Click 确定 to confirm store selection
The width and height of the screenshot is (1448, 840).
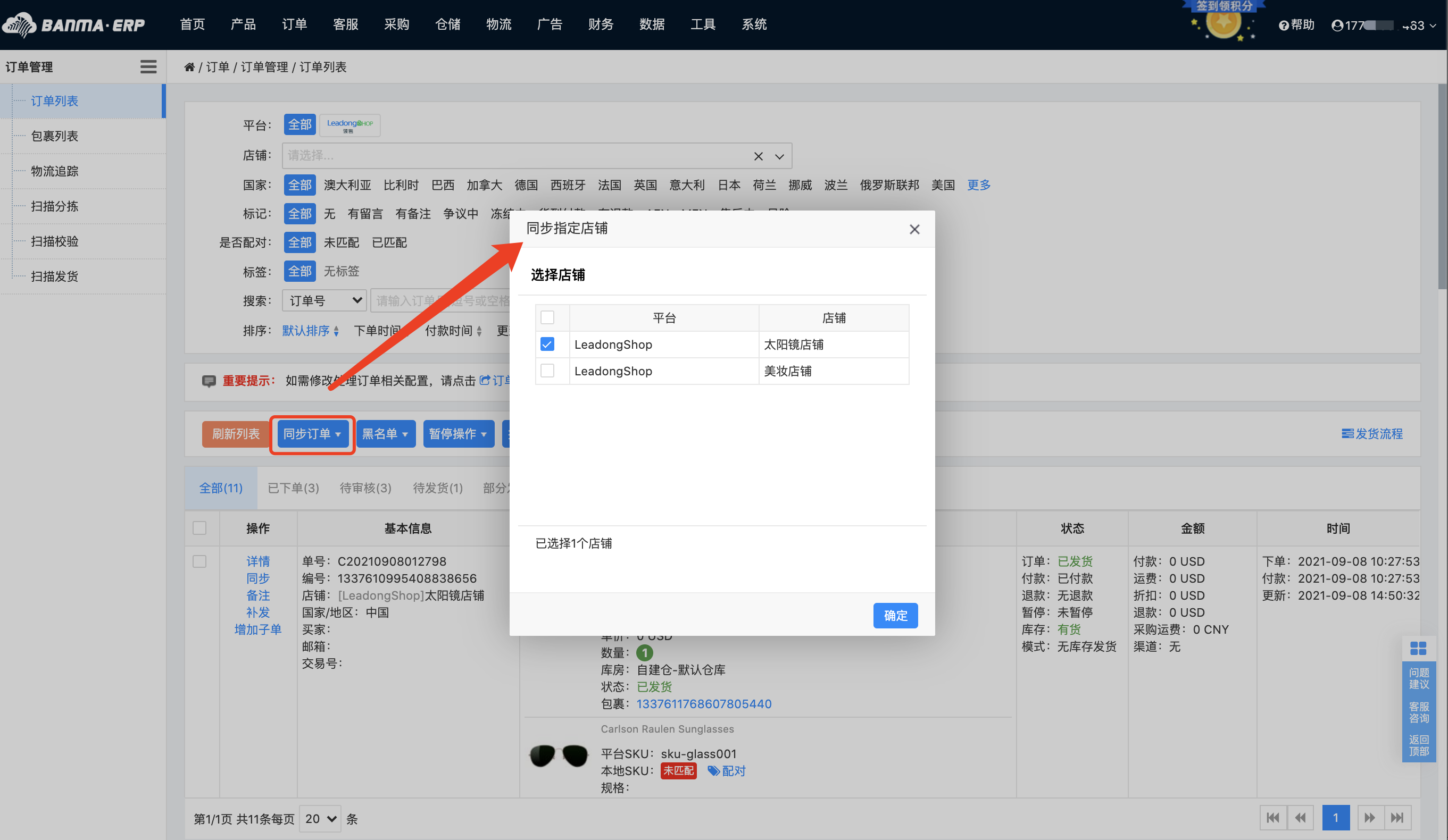click(x=895, y=615)
